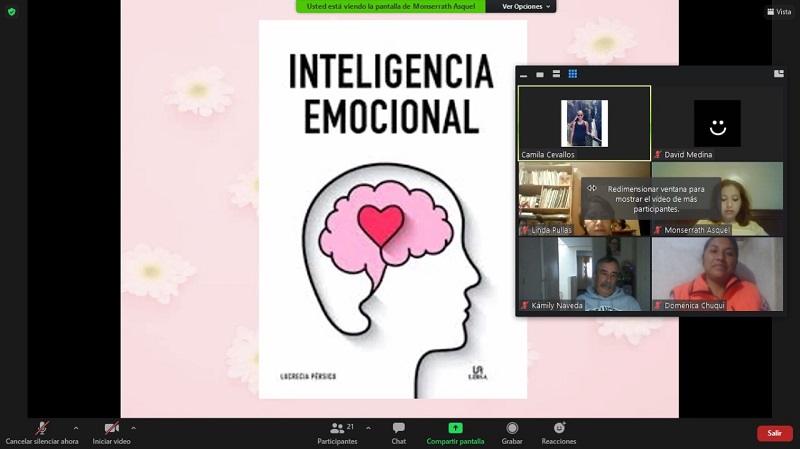Switch video panel to single speaker view
The height and width of the screenshot is (449, 800).
click(x=540, y=74)
